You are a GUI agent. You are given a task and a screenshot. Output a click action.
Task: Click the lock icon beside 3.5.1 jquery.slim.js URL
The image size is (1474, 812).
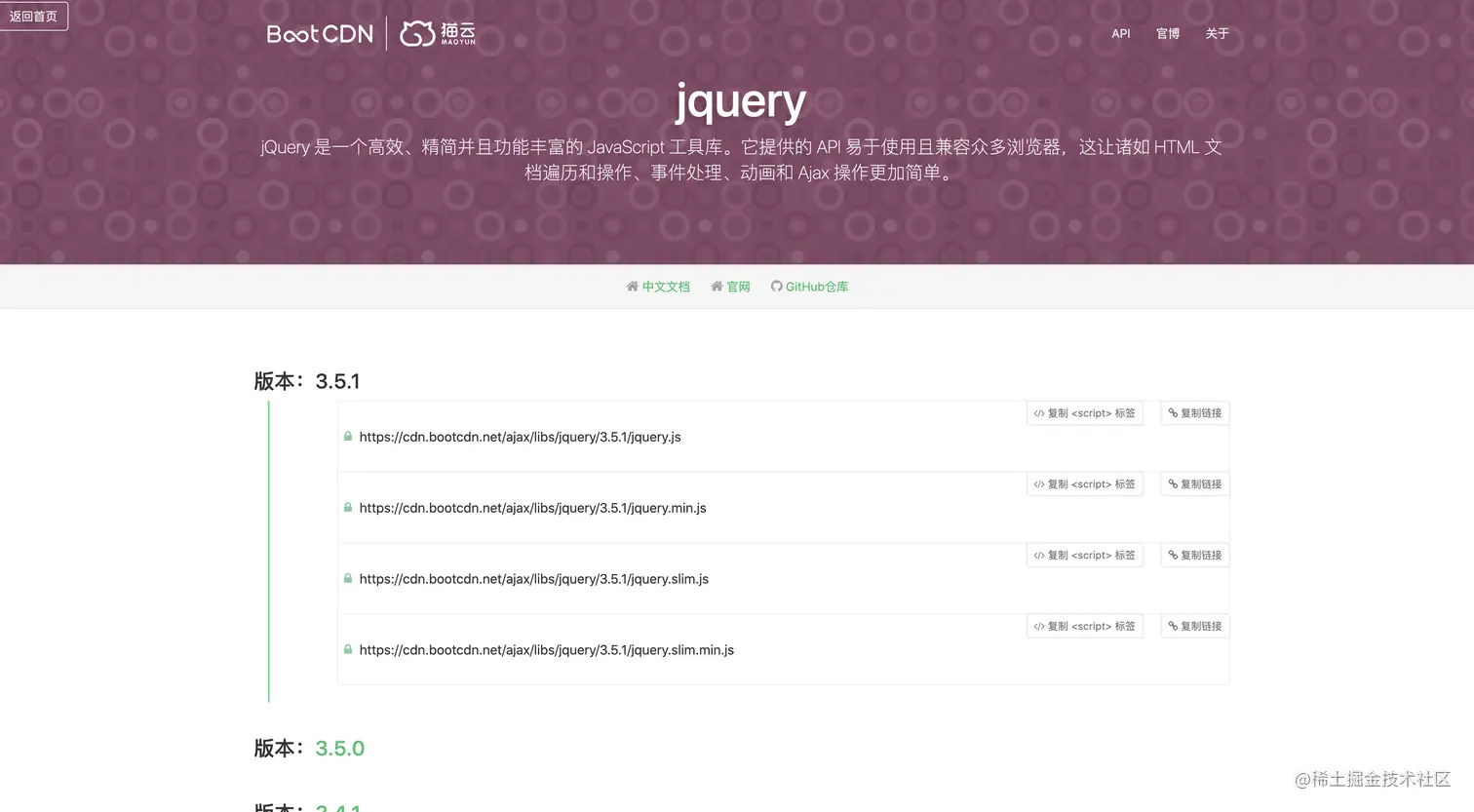click(348, 579)
